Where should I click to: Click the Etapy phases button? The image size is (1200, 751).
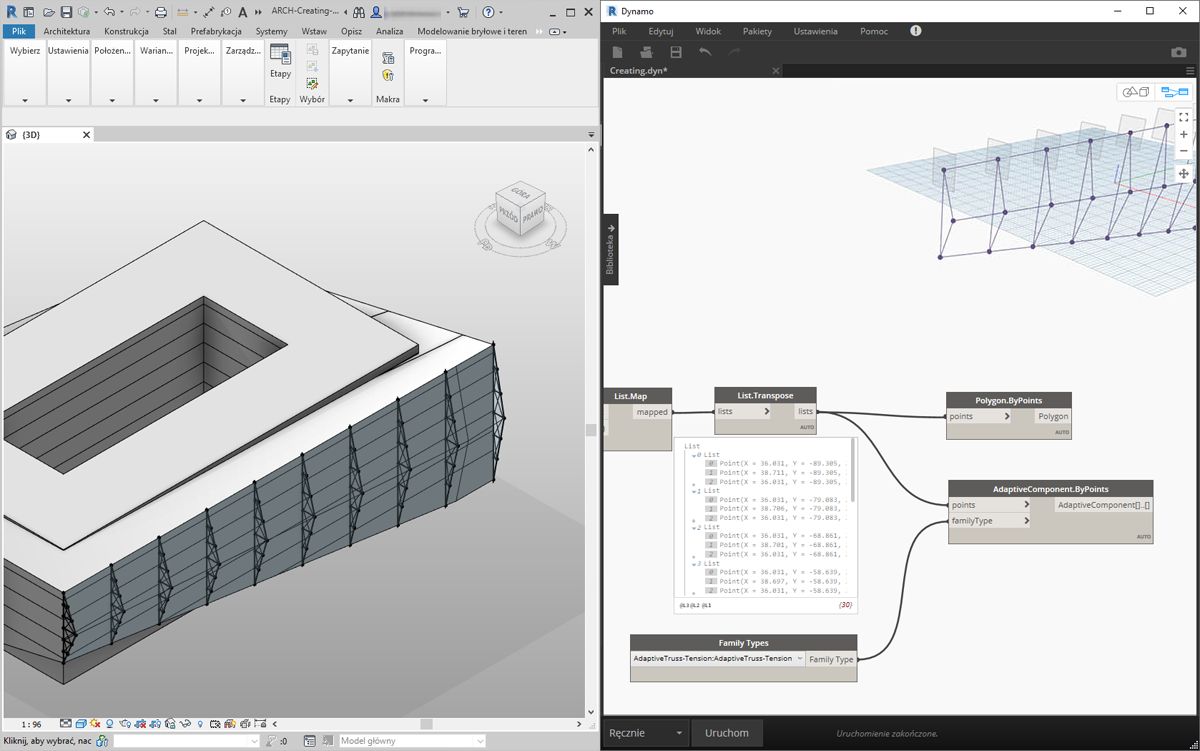point(280,63)
